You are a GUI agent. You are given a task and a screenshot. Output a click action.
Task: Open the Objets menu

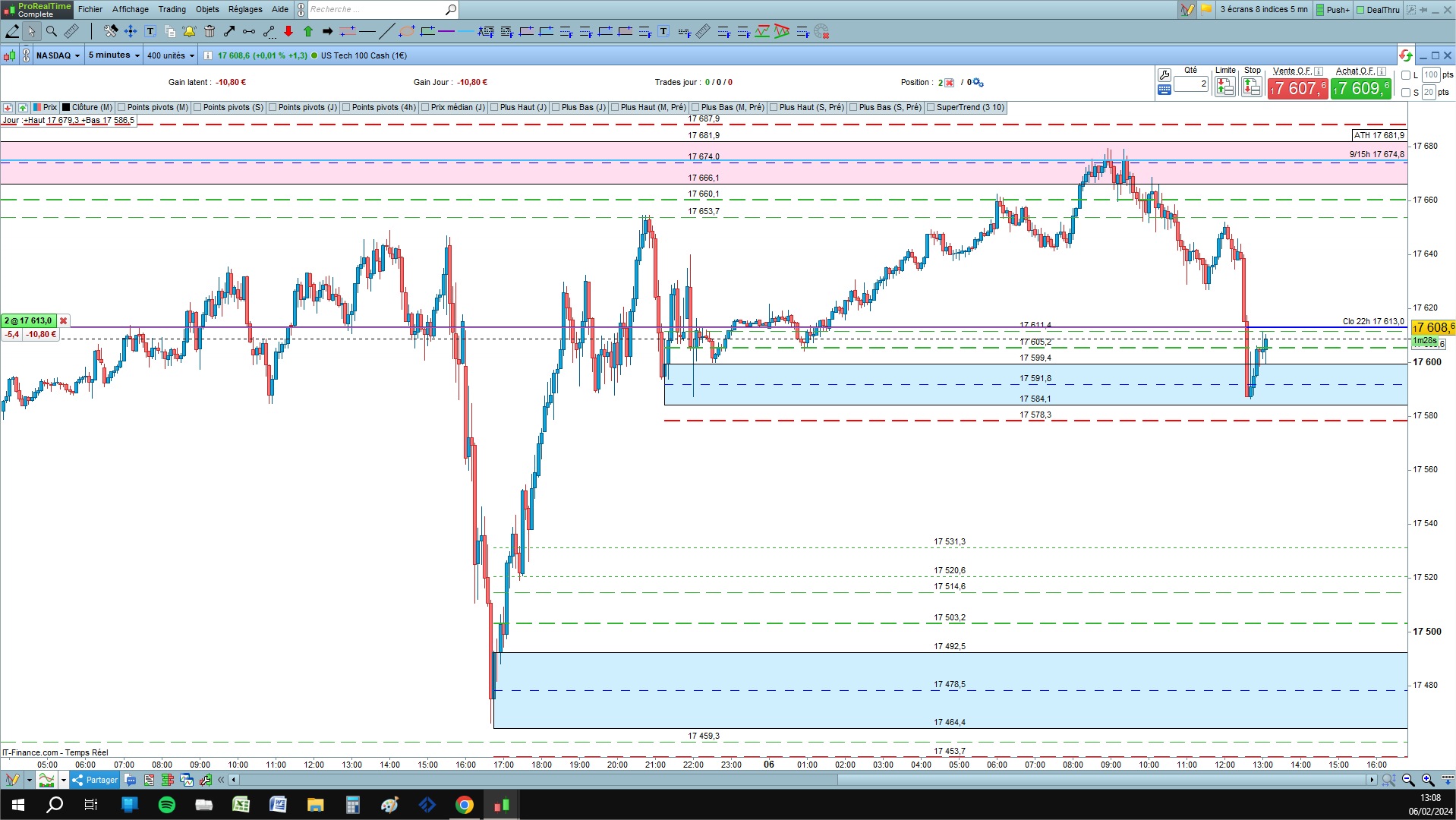207,10
